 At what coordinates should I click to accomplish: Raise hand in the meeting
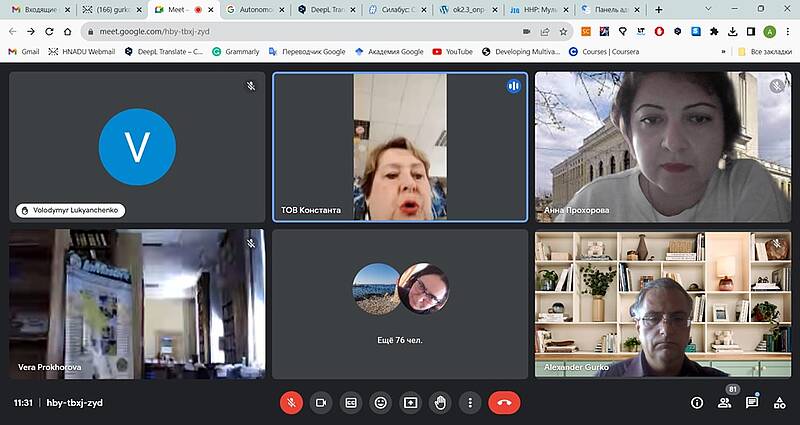[440, 402]
